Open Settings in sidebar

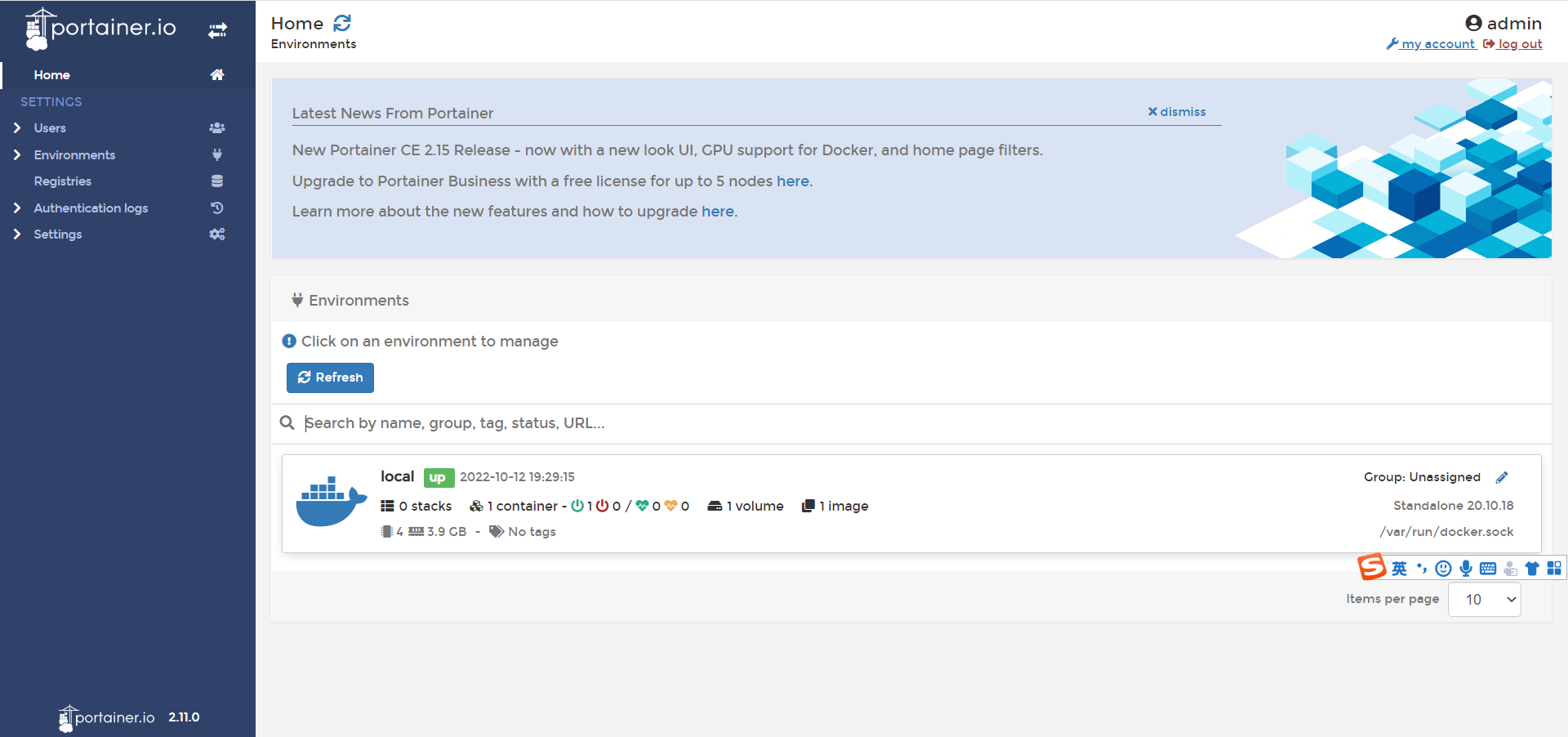pyautogui.click(x=57, y=234)
